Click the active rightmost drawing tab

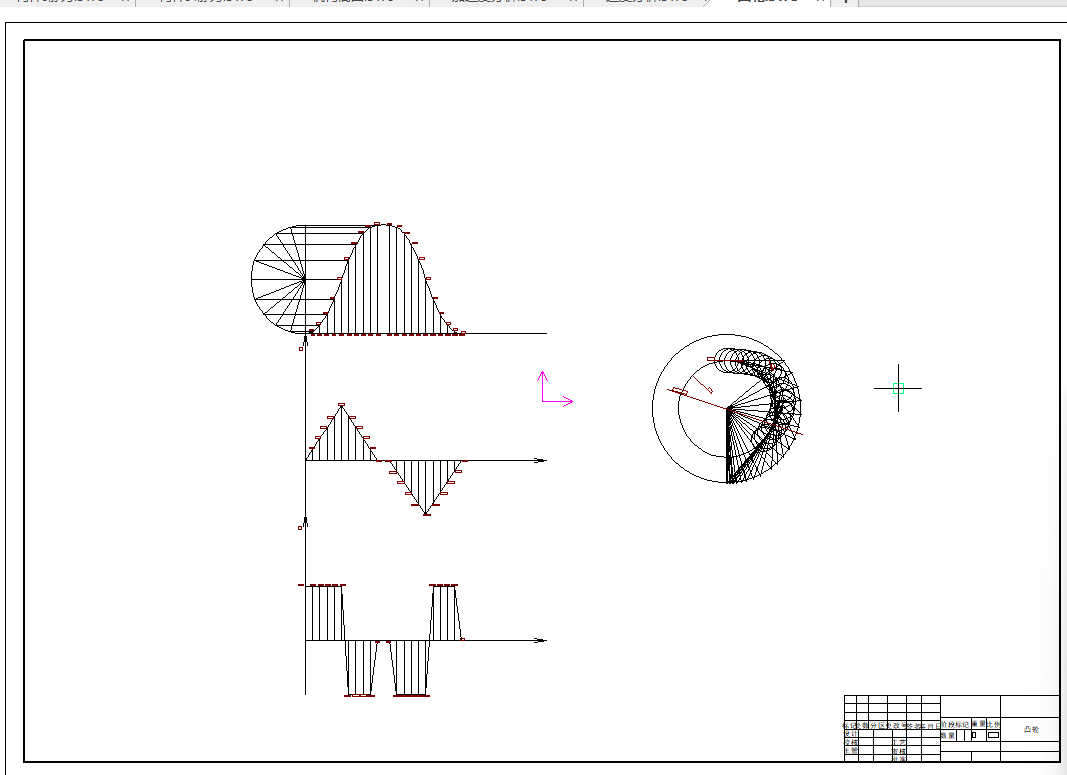click(x=766, y=2)
